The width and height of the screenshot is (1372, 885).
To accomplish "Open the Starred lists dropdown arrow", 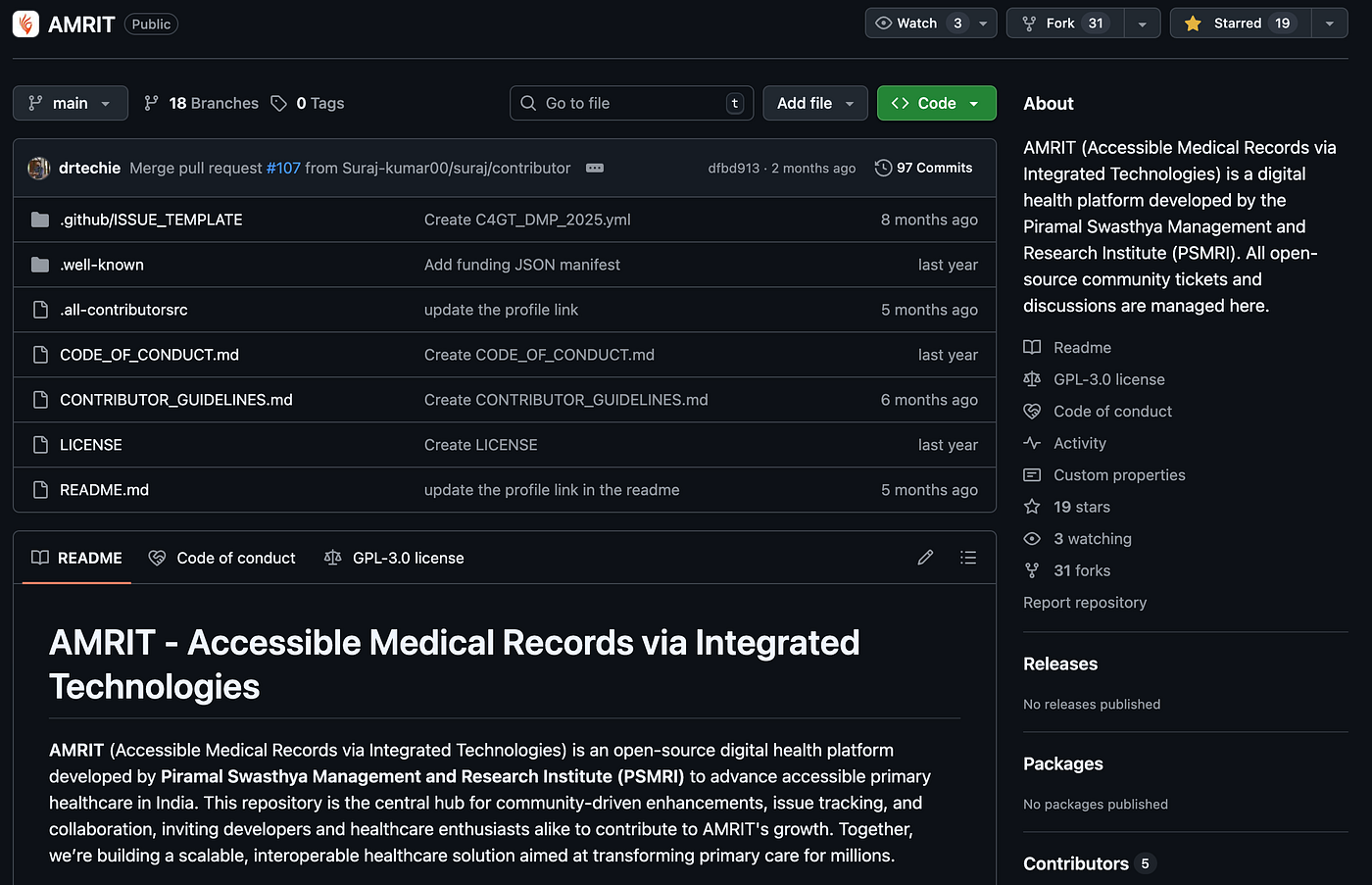I will (x=1329, y=24).
